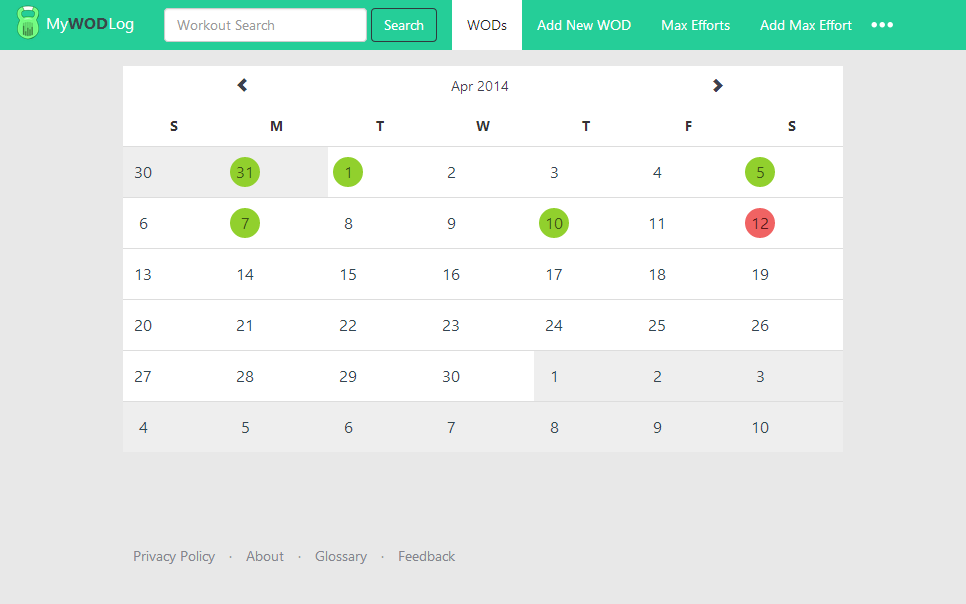
Task: Click the Search button
Action: coord(404,25)
